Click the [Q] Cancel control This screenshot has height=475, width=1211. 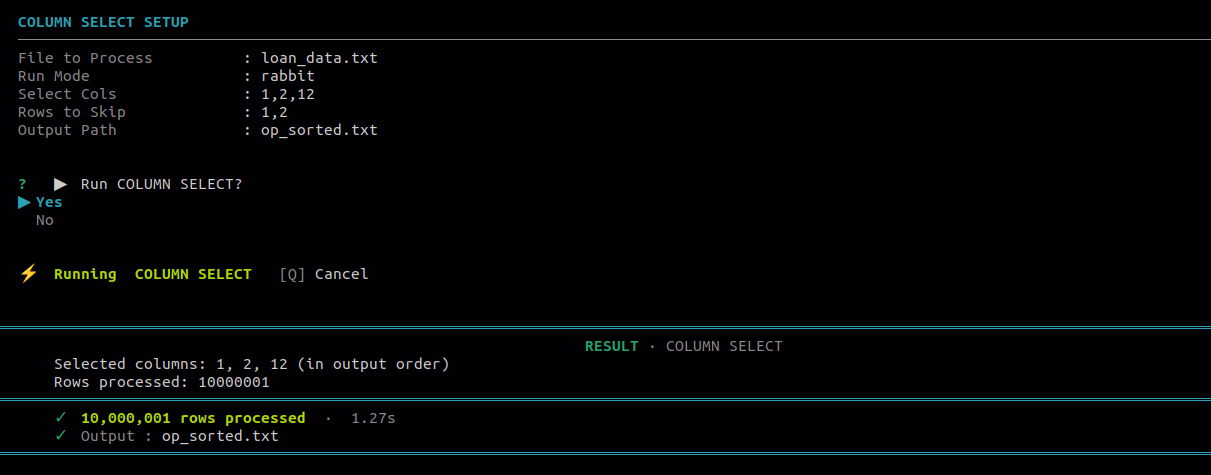324,274
